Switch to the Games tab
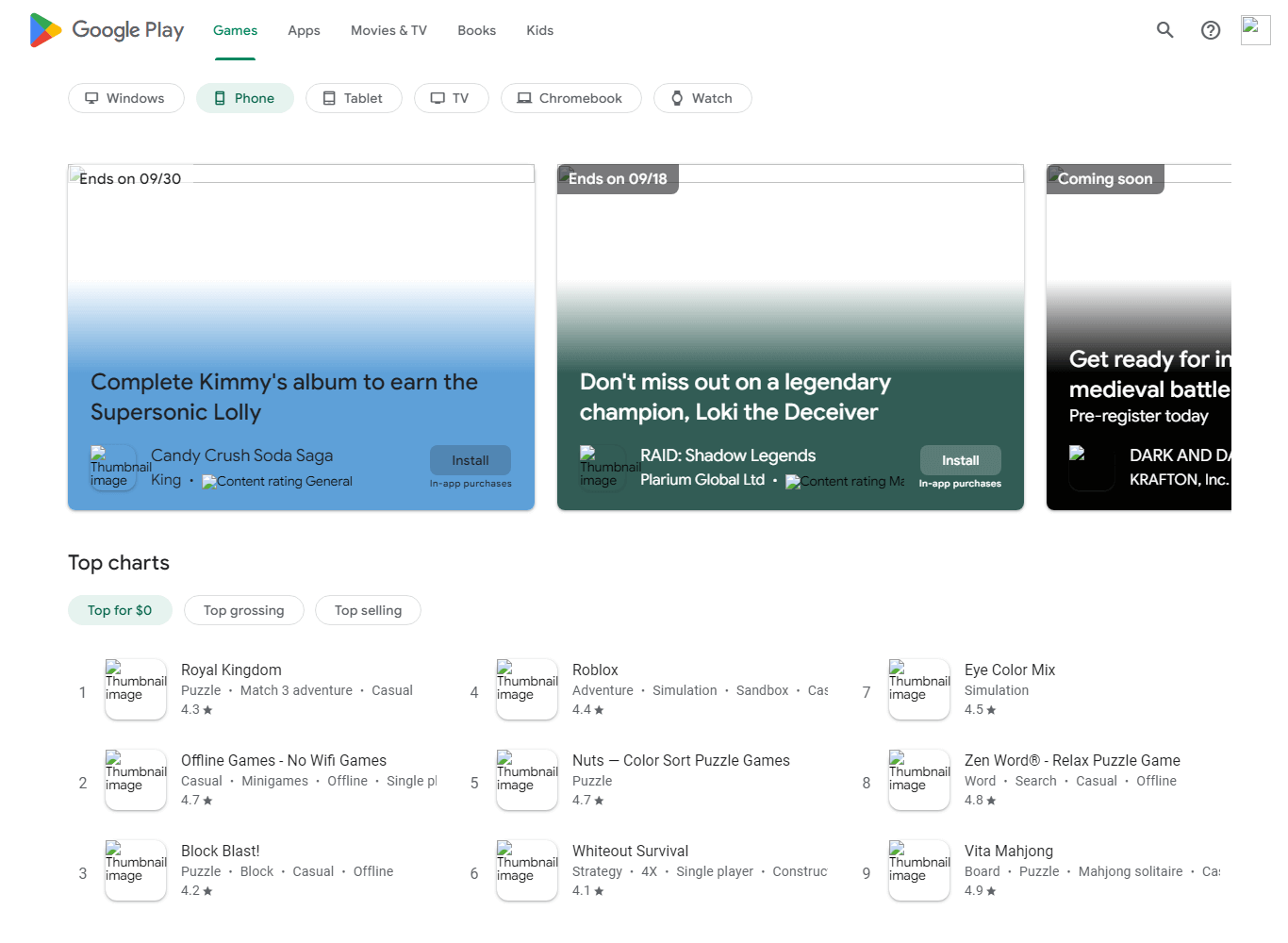Viewport: 1288px width, 943px height. pyautogui.click(x=235, y=30)
